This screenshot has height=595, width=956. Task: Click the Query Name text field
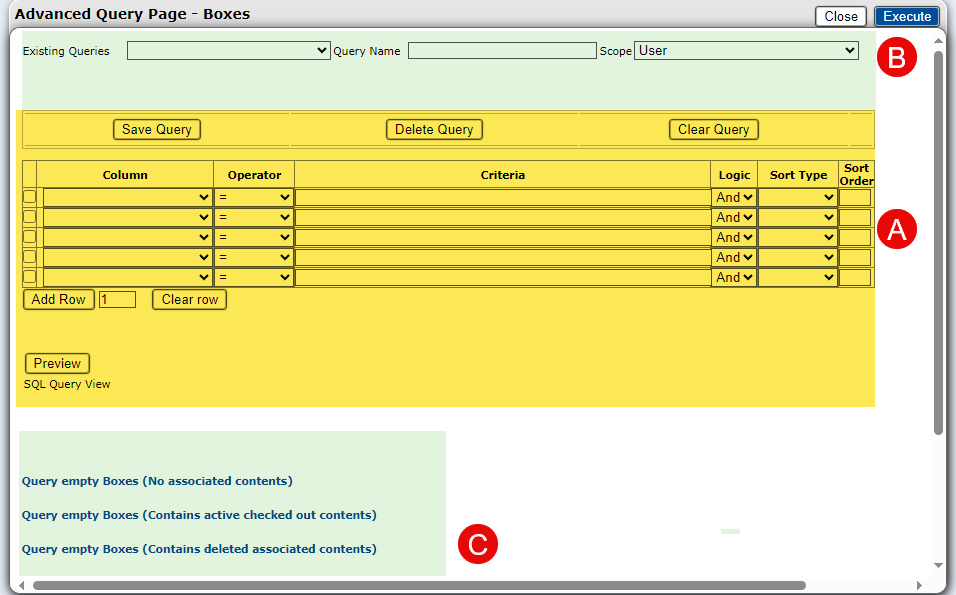502,51
